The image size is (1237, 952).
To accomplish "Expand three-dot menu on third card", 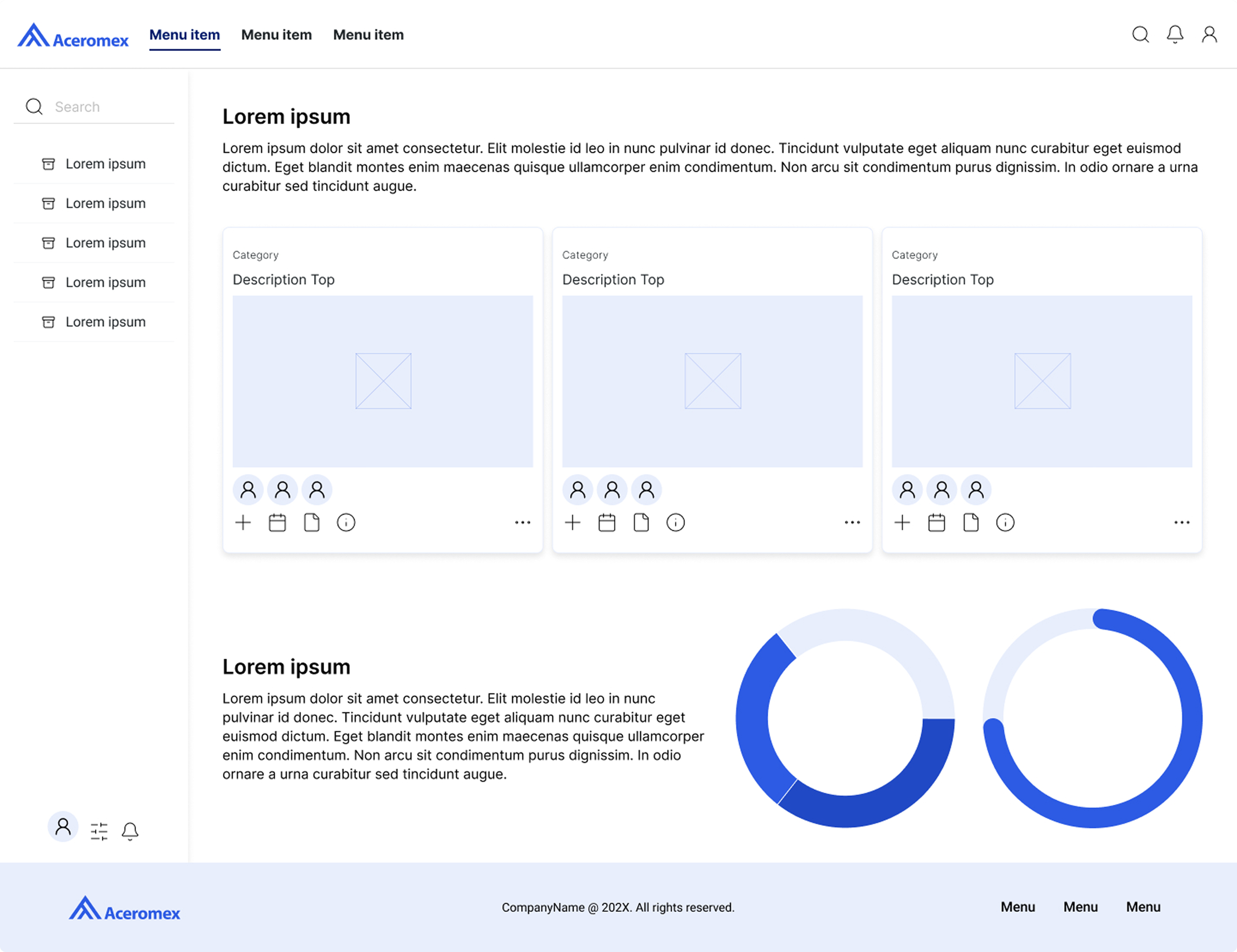I will (1182, 522).
